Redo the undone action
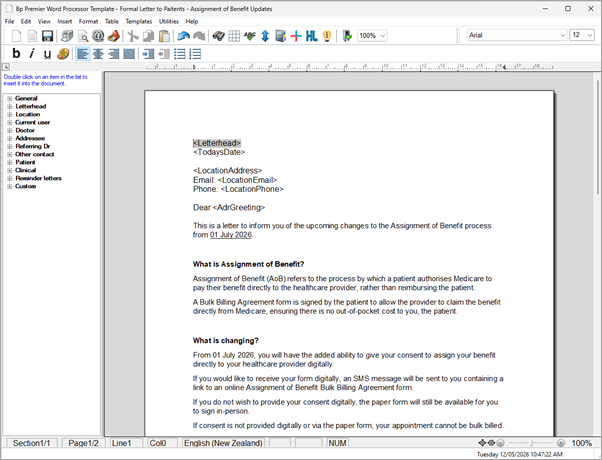Image resolution: width=602 pixels, height=460 pixels. click(199, 36)
